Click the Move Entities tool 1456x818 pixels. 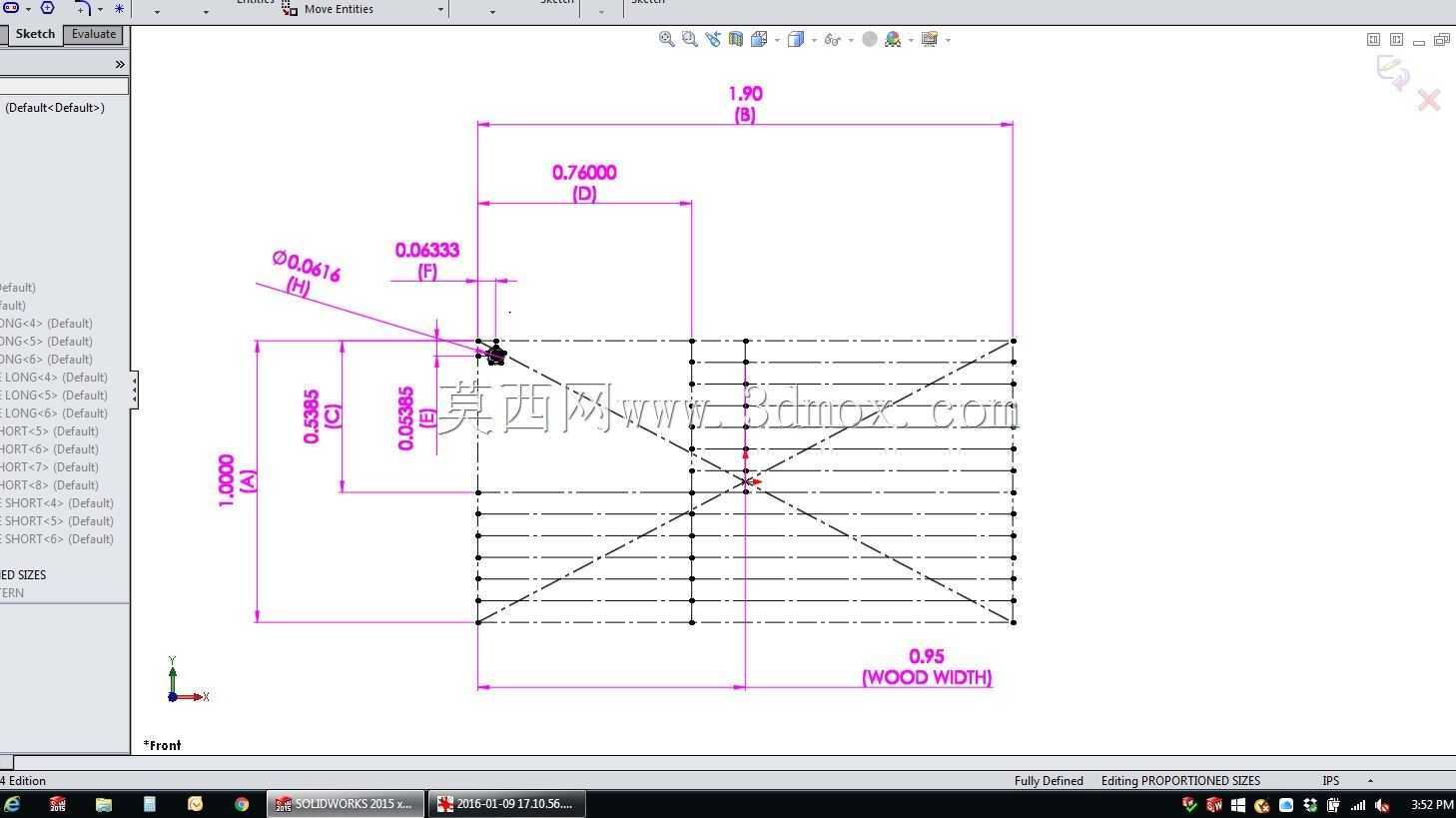pos(329,9)
